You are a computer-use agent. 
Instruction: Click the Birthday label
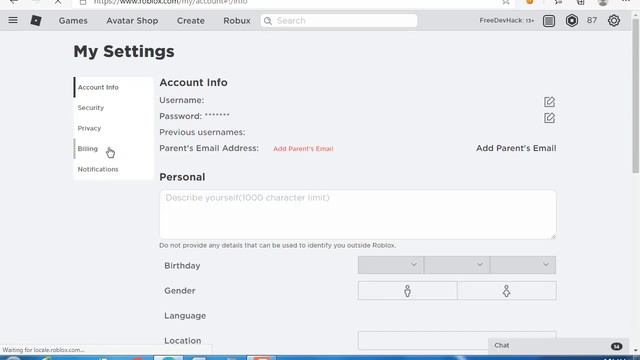tap(182, 266)
